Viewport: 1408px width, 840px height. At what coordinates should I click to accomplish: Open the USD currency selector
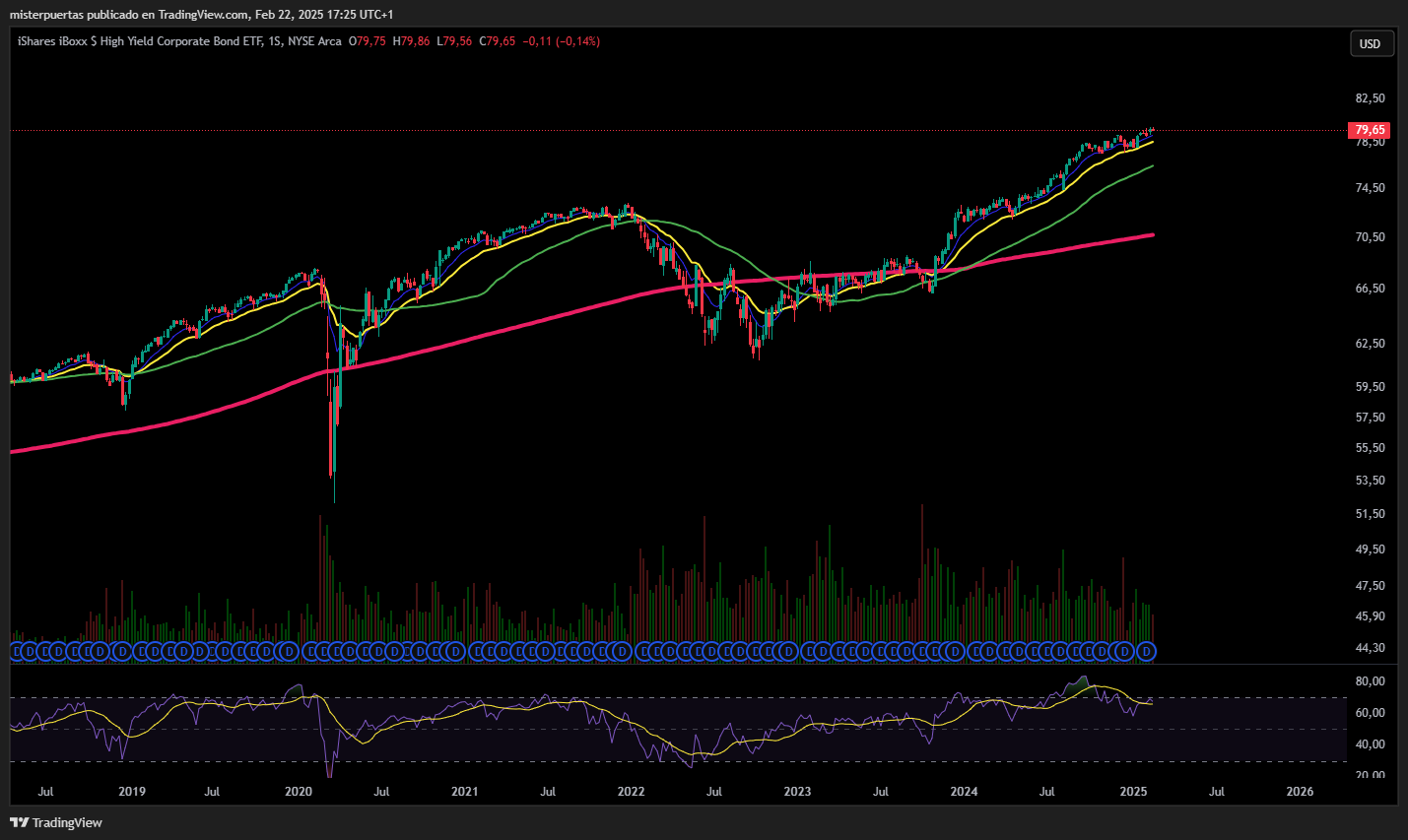click(x=1371, y=43)
